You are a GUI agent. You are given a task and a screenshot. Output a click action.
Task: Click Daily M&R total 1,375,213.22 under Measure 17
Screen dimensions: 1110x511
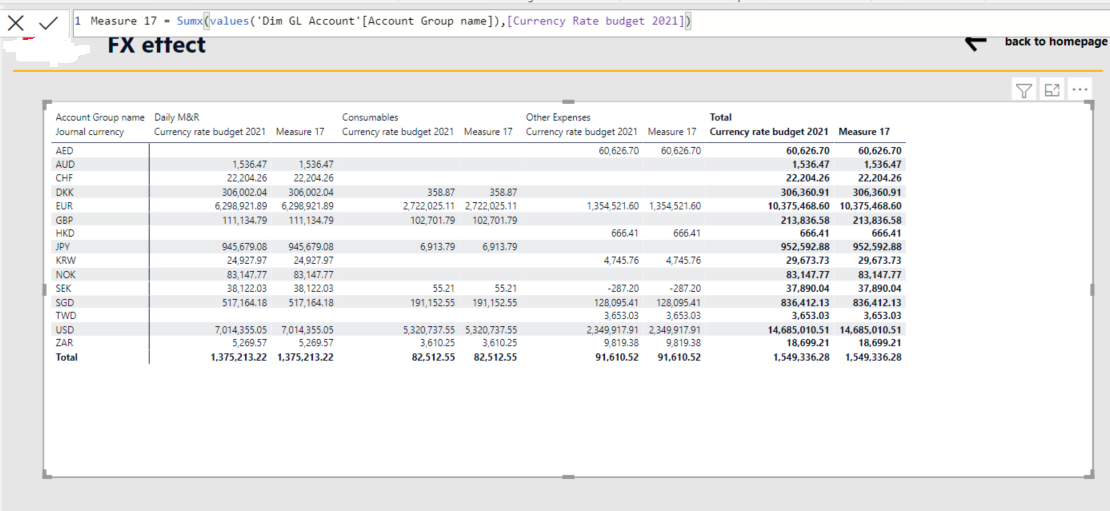[x=305, y=357]
